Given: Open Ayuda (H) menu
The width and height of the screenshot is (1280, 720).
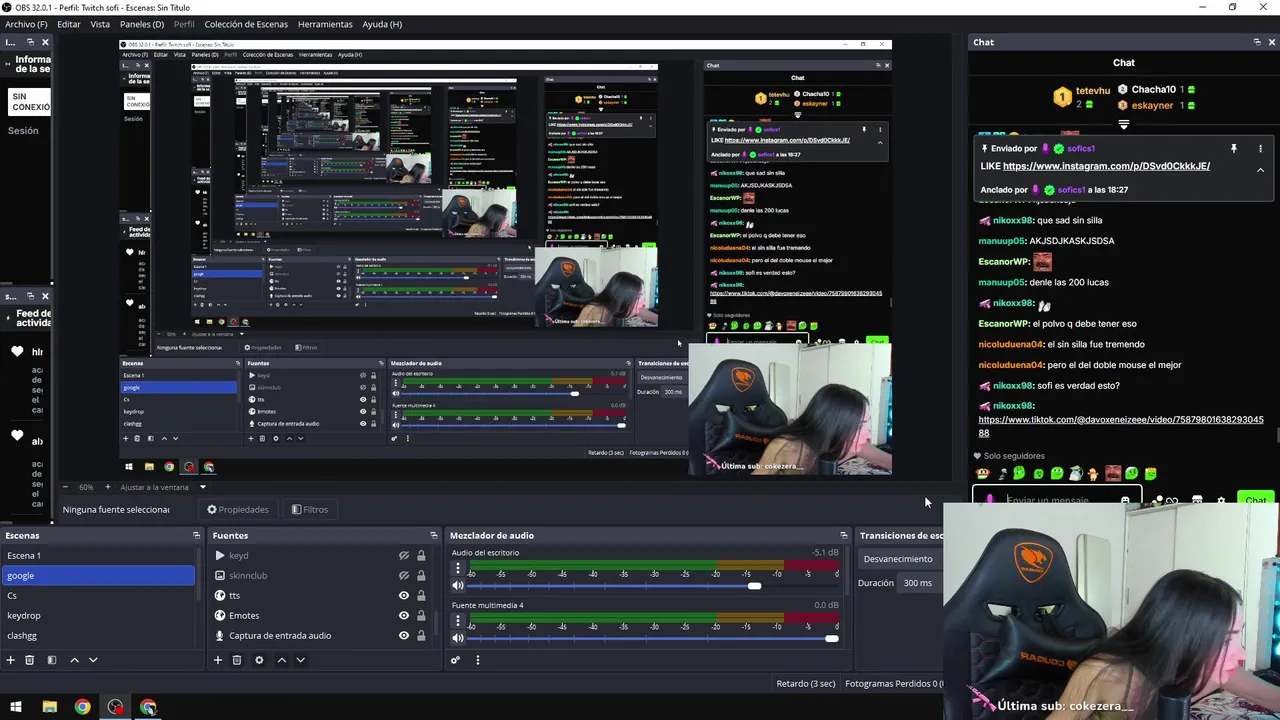Looking at the screenshot, I should (382, 24).
